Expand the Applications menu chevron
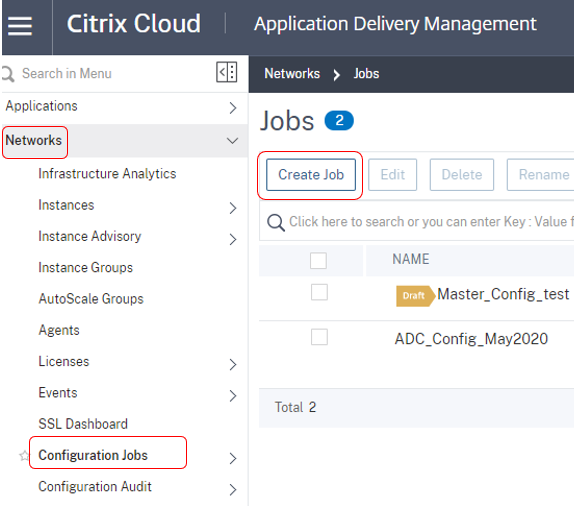The width and height of the screenshot is (574, 506). click(233, 108)
